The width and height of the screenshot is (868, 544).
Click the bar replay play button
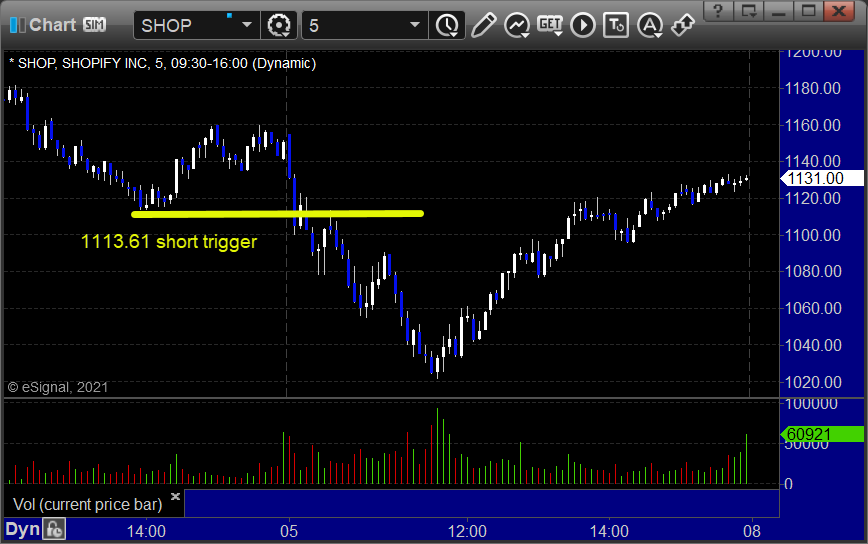coord(583,25)
